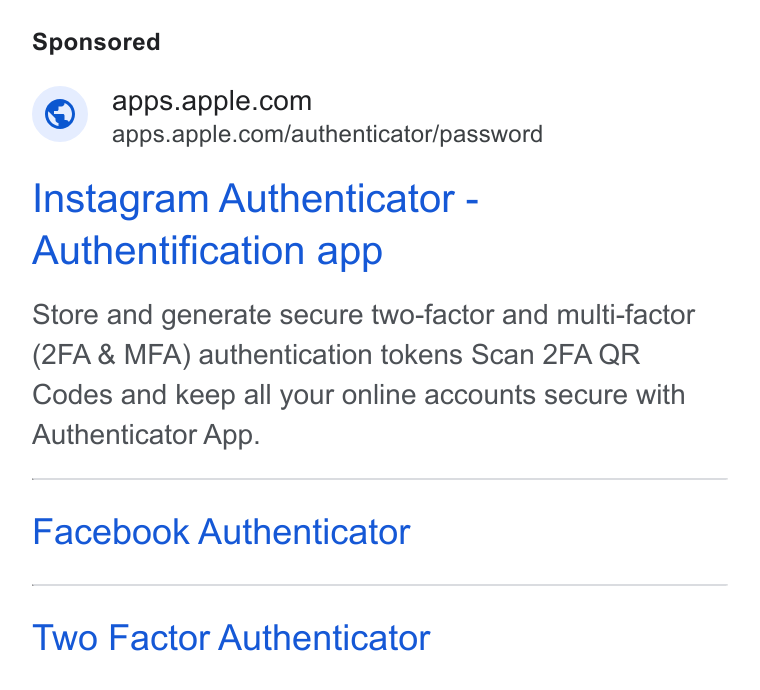Image resolution: width=760 pixels, height=690 pixels.
Task: Click the text 'Store and generate secure'
Action: (x=197, y=315)
